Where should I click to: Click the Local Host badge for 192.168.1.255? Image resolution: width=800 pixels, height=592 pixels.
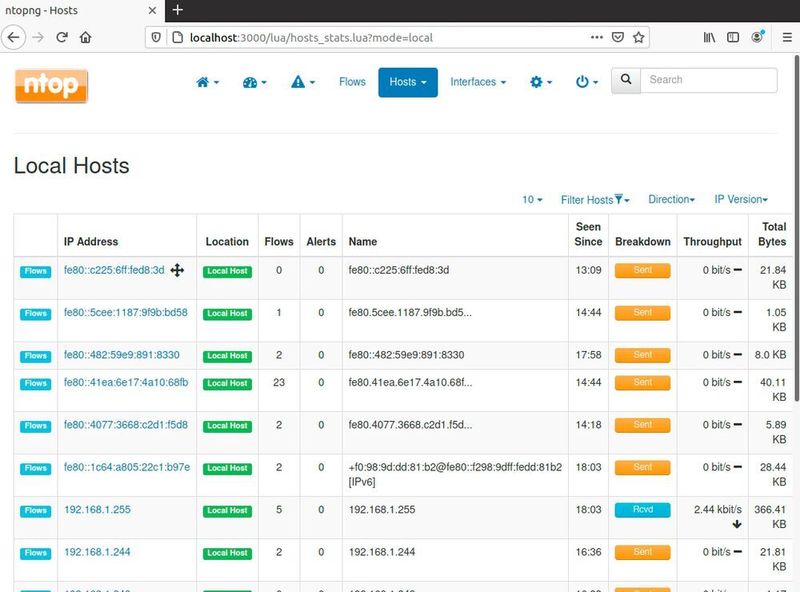point(227,510)
